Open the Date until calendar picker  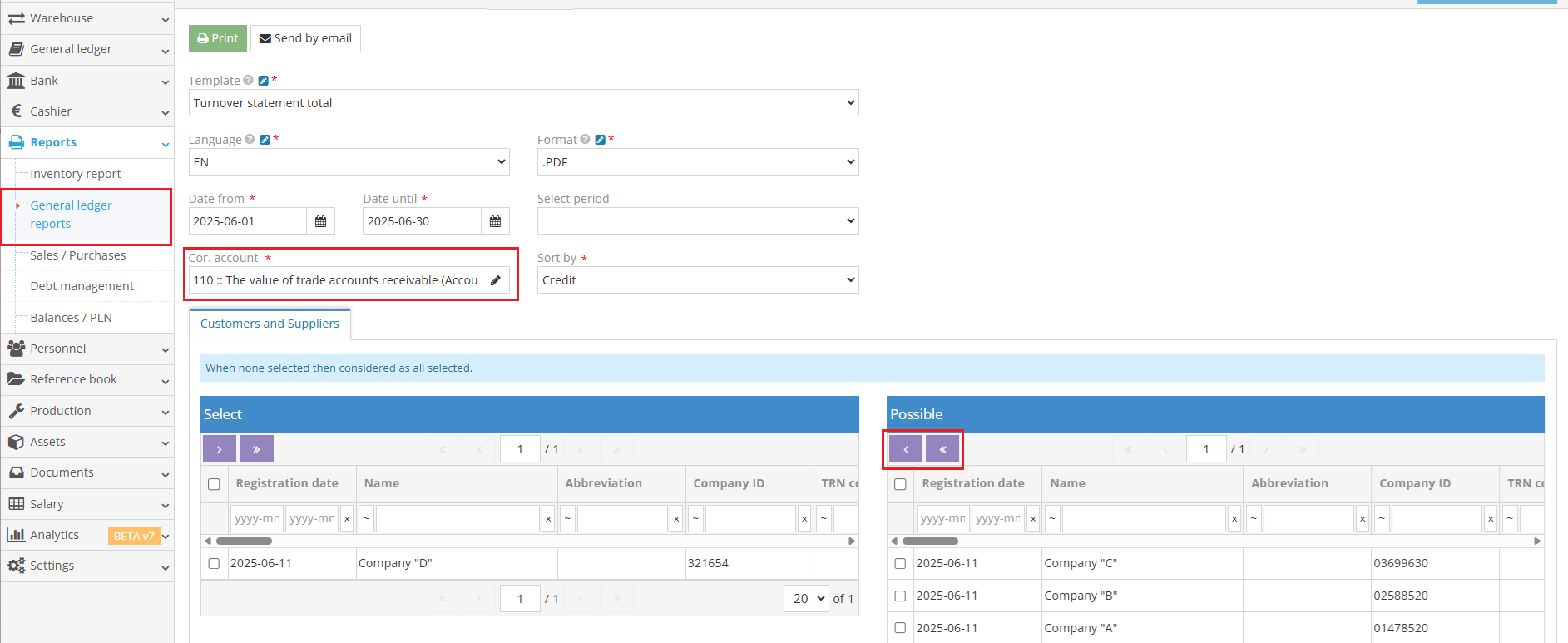[495, 221]
